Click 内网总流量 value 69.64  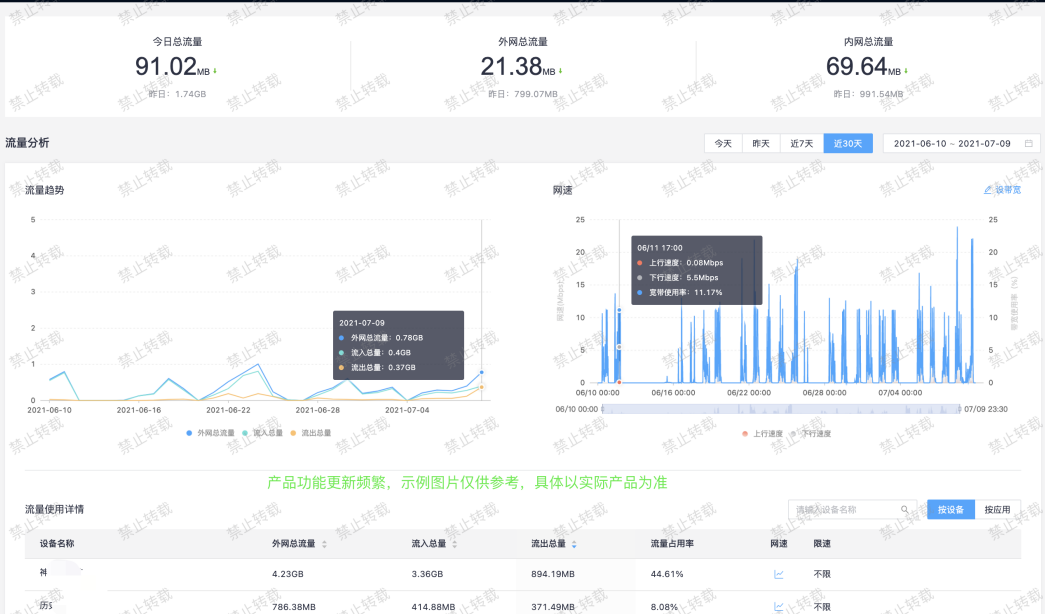[x=856, y=67]
